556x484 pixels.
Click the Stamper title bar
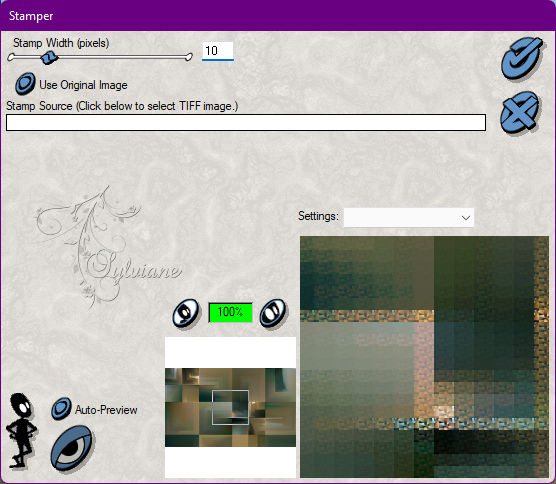(x=278, y=16)
